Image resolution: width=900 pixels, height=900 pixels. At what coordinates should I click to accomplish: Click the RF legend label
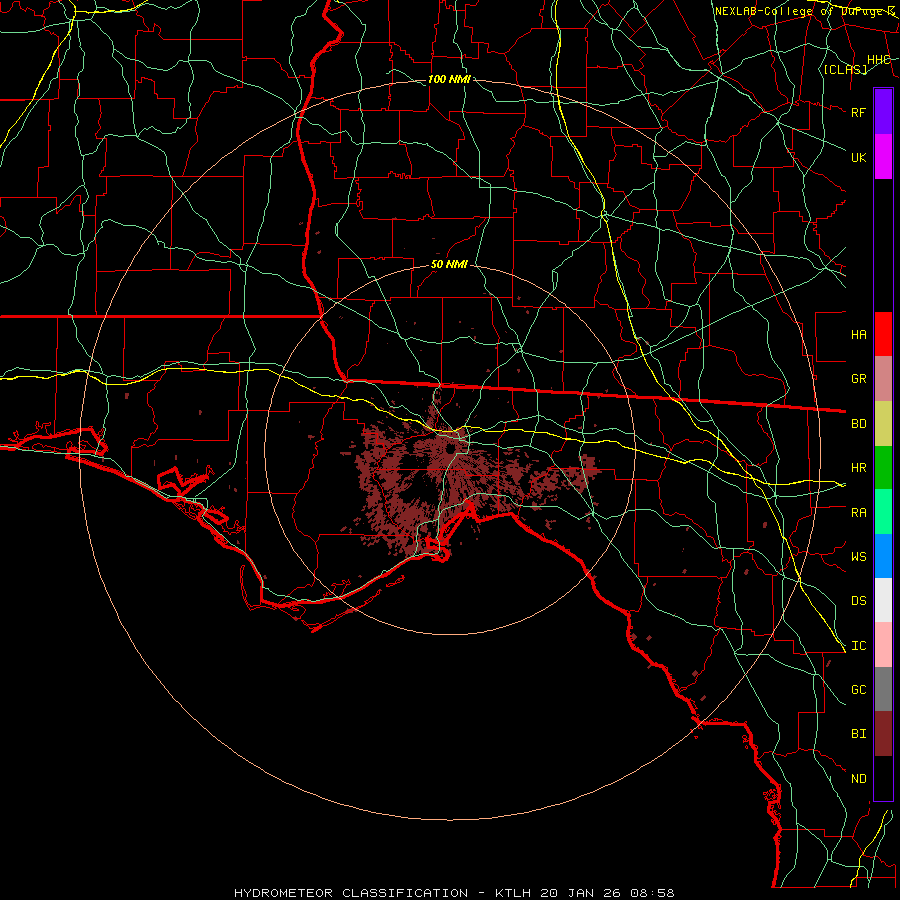pyautogui.click(x=859, y=112)
